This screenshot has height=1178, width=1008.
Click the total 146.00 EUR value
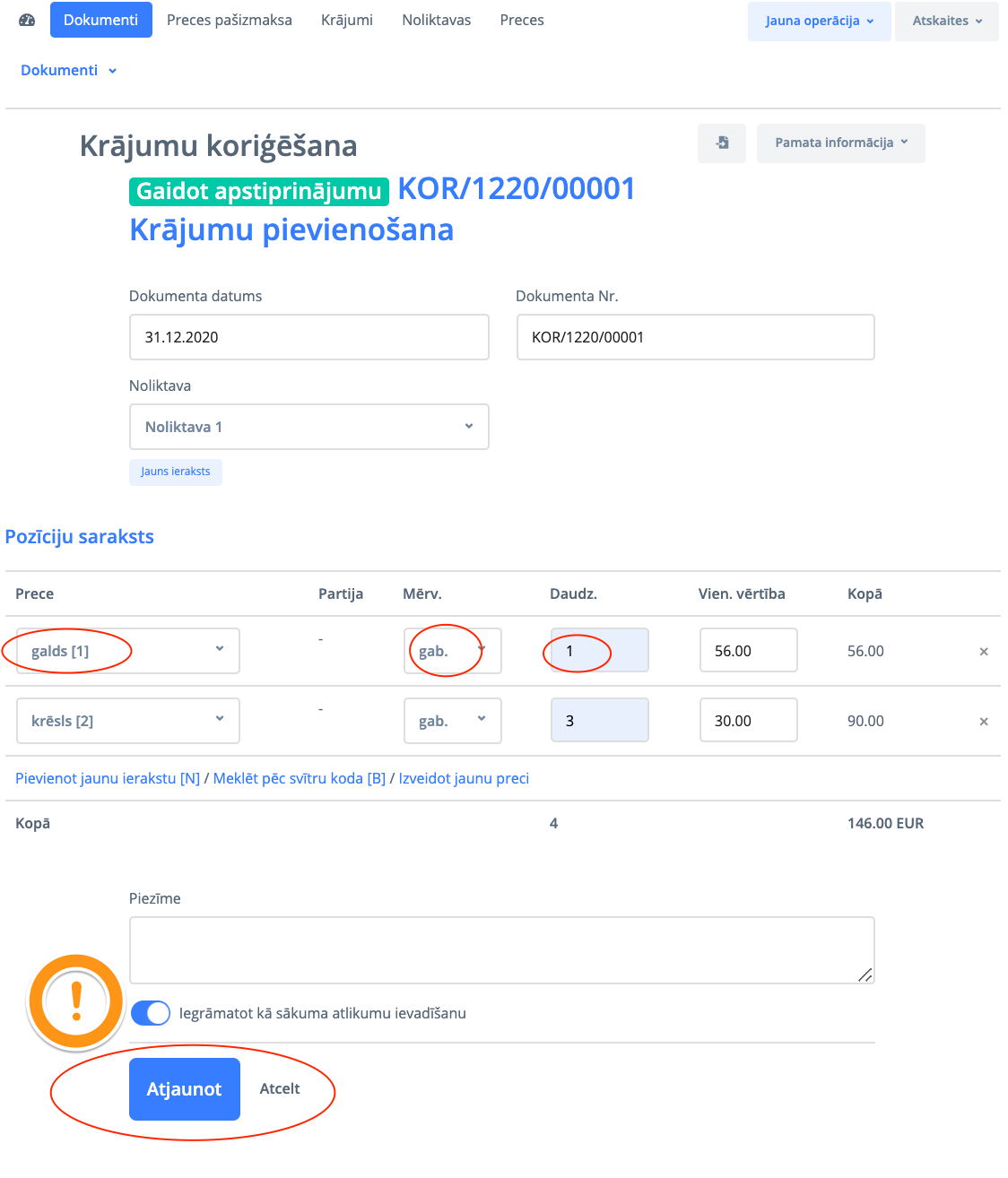click(885, 823)
